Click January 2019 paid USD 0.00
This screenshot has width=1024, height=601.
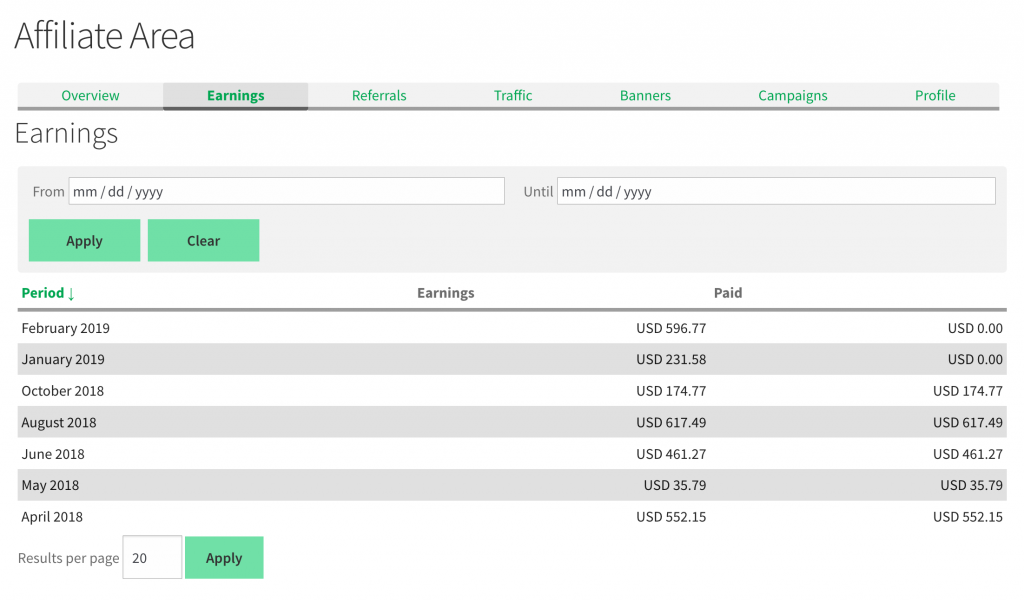[975, 359]
